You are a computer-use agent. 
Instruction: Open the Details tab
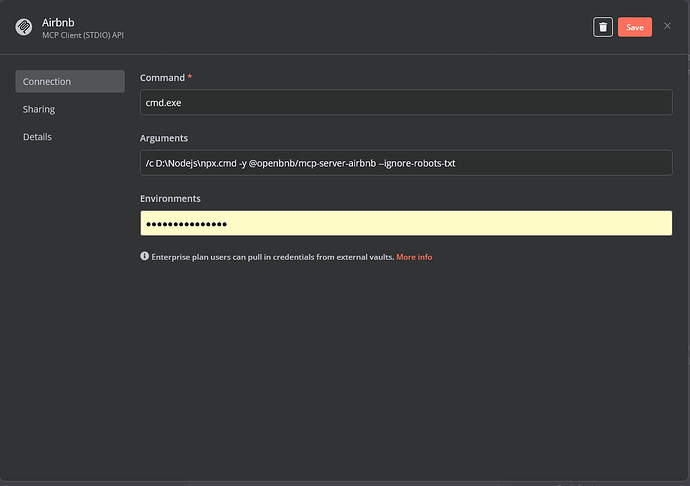pyautogui.click(x=37, y=137)
